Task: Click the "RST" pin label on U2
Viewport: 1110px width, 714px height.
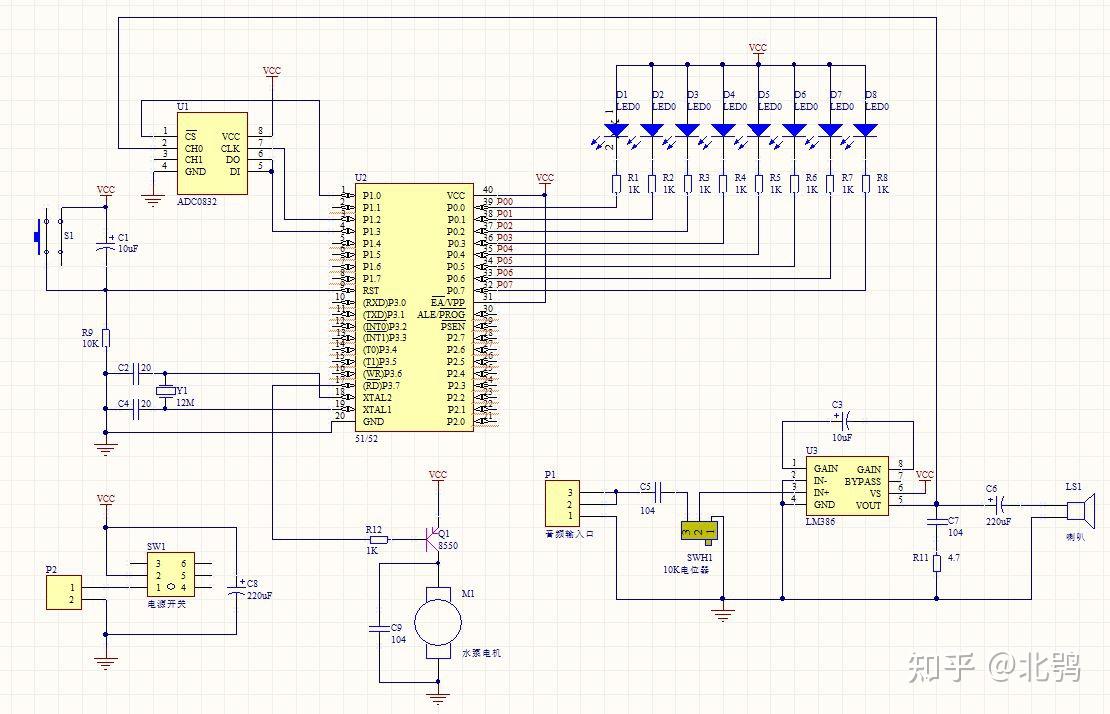Action: pos(370,291)
